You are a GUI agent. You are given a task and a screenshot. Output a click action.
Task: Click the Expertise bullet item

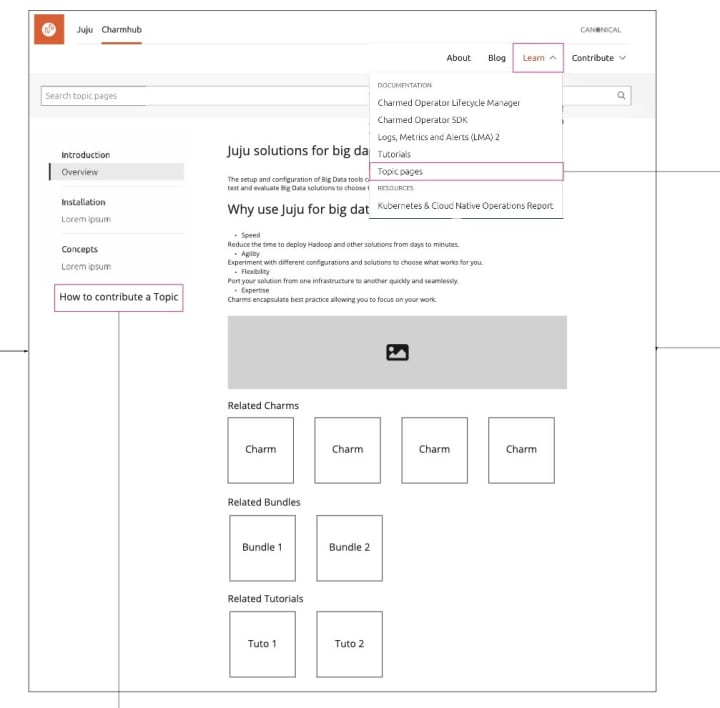tap(255, 290)
